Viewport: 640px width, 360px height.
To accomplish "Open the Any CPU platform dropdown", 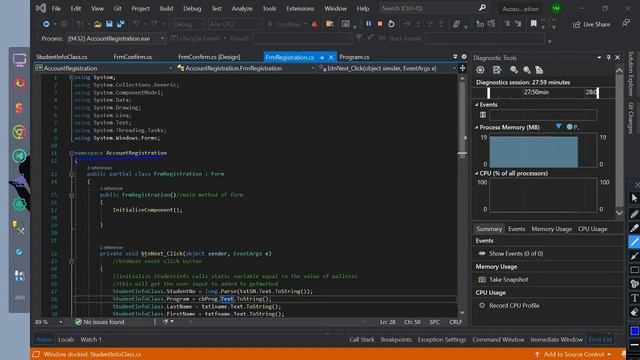I will click(235, 24).
